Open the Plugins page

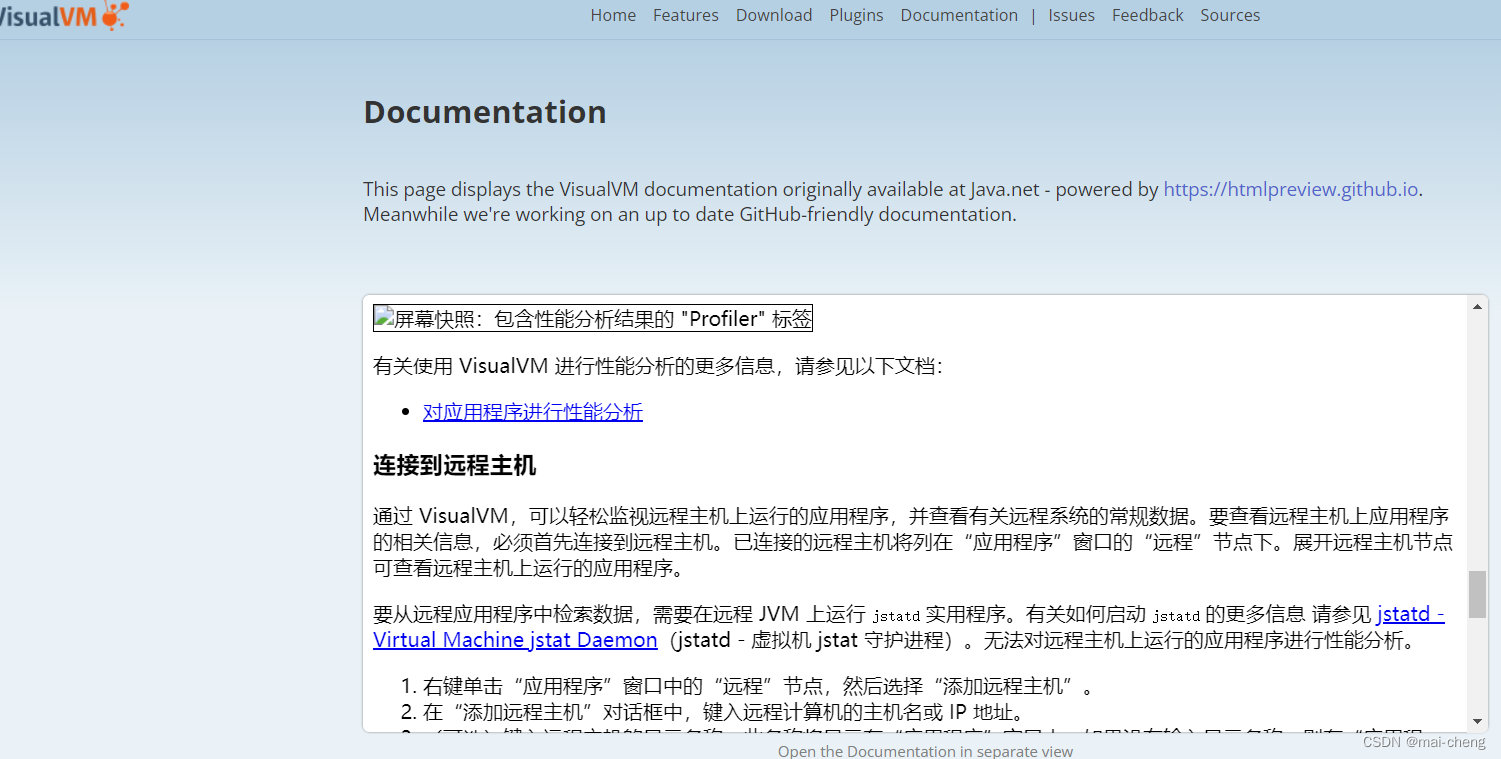(x=856, y=15)
